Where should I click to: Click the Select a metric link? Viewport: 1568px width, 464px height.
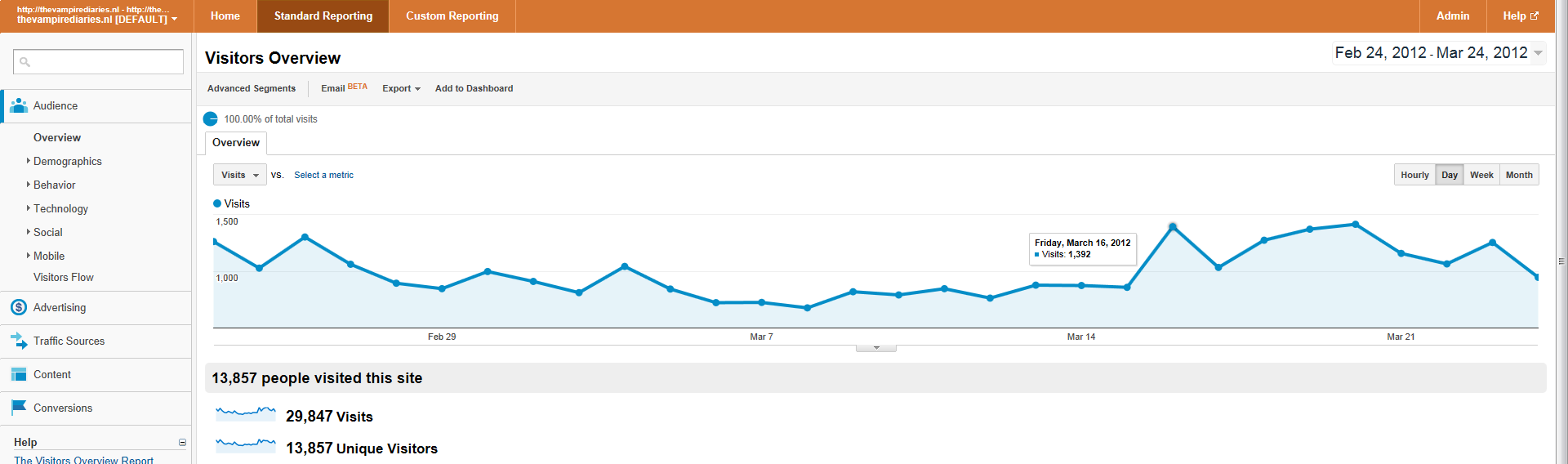pyautogui.click(x=323, y=175)
